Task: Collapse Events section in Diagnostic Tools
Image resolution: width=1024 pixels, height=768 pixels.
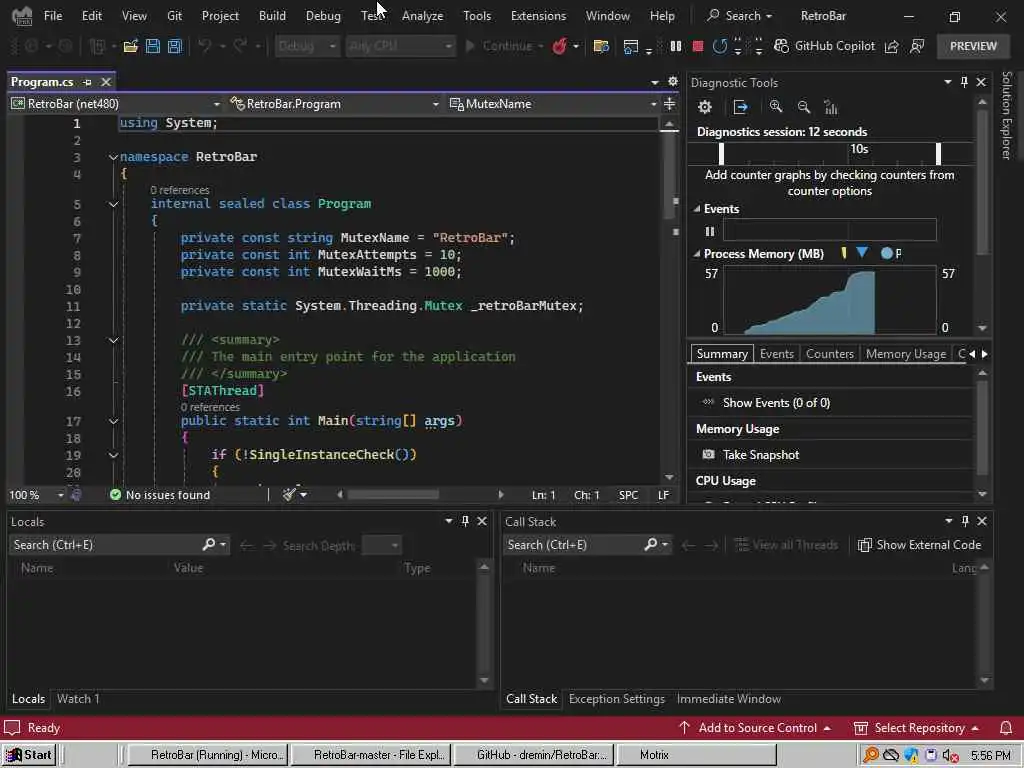Action: pos(697,209)
